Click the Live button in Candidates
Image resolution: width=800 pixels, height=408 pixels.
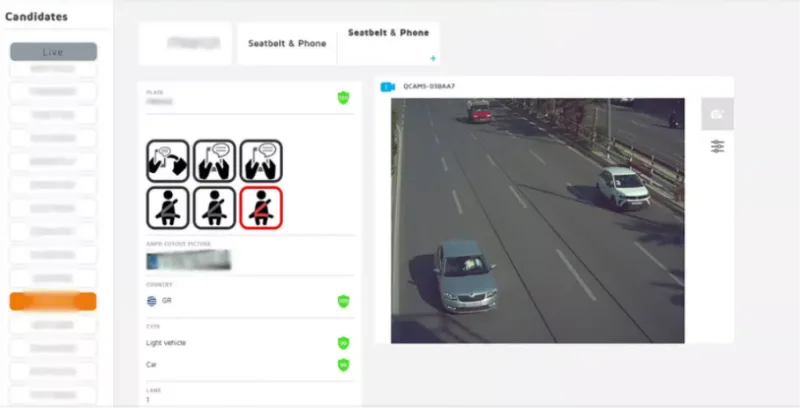point(53,52)
